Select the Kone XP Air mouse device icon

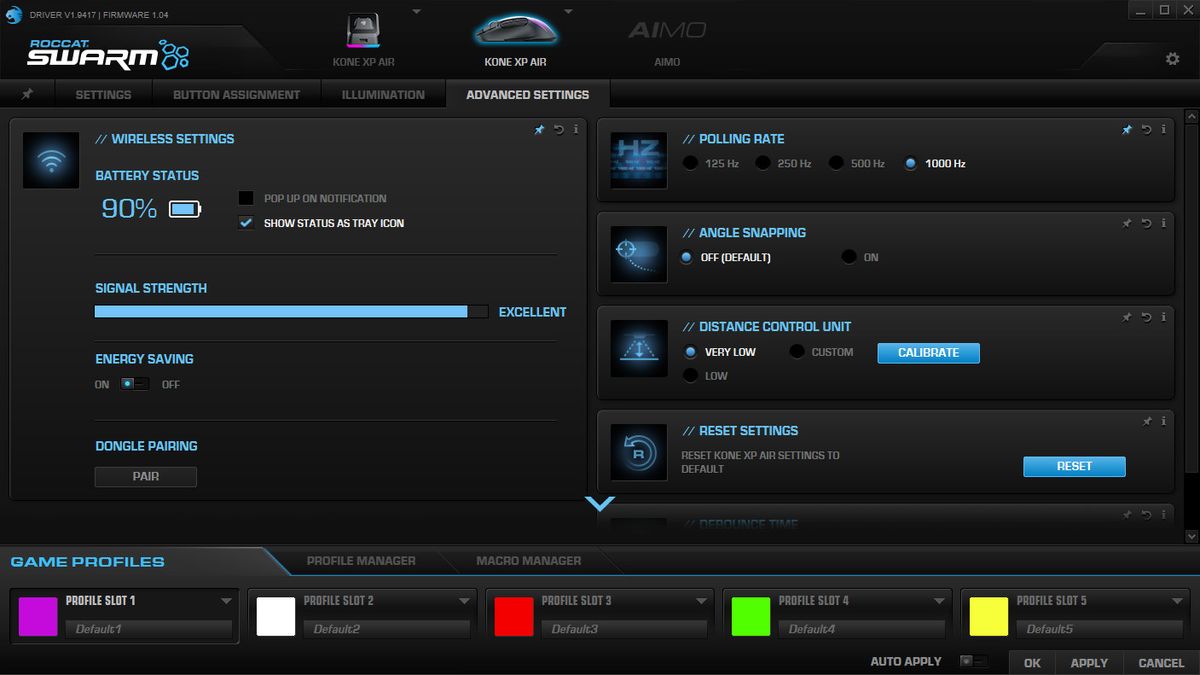tap(517, 30)
